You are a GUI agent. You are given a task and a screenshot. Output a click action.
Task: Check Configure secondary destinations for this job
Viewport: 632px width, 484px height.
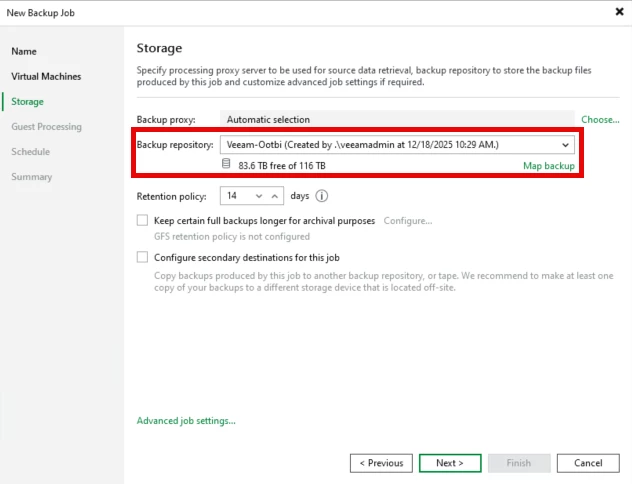[x=143, y=257]
